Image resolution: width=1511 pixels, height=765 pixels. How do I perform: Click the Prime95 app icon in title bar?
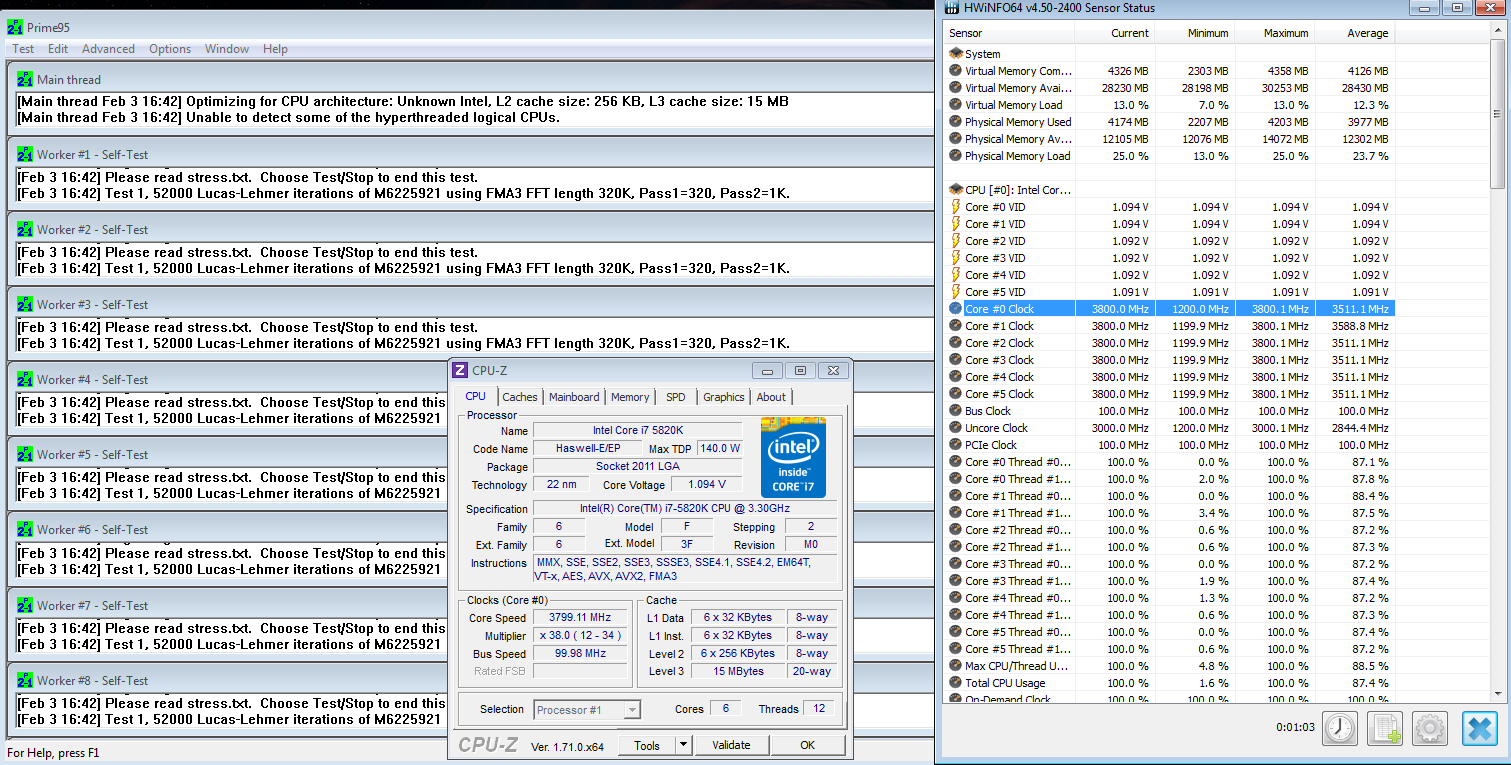[15, 27]
